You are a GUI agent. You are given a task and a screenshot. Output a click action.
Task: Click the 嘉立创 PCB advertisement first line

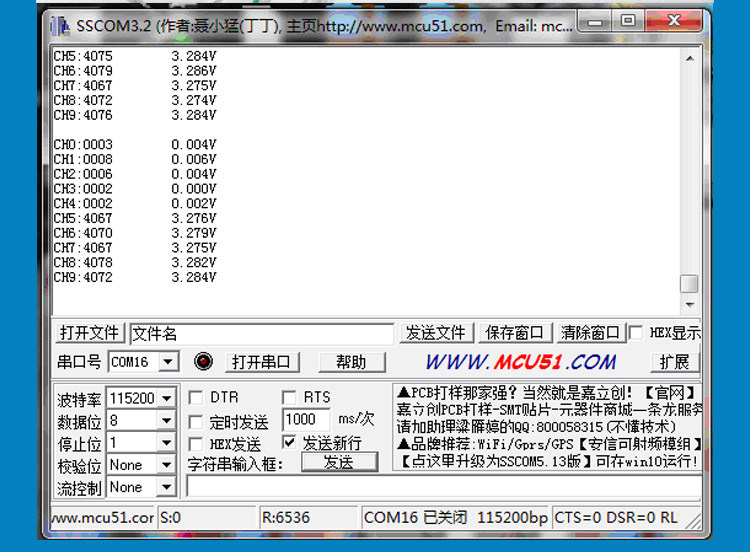click(546, 393)
